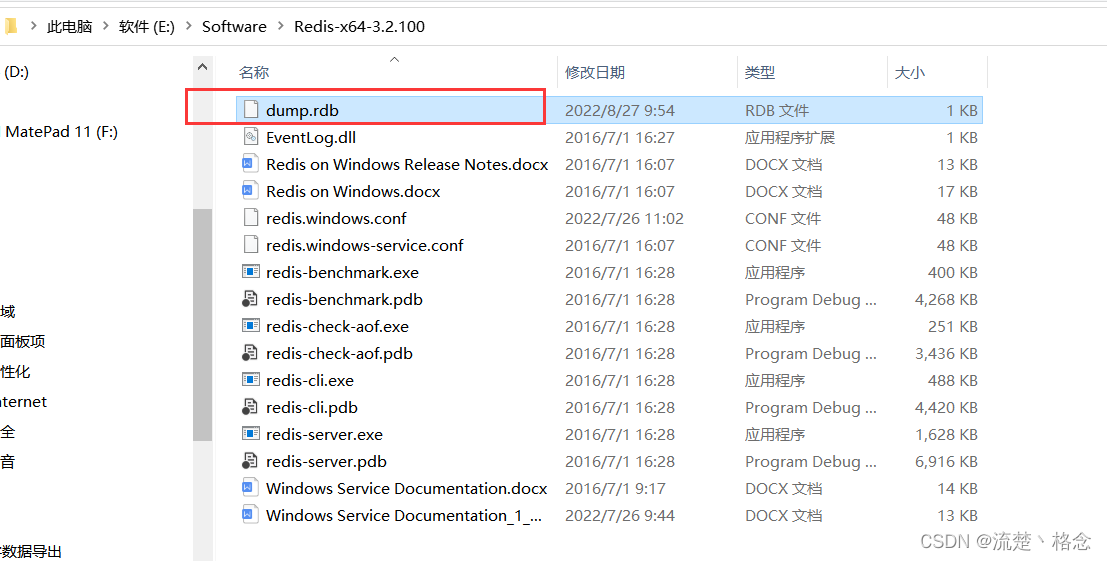
Task: Expand the chevron before 此电脑 in the address bar
Action: pos(33,27)
